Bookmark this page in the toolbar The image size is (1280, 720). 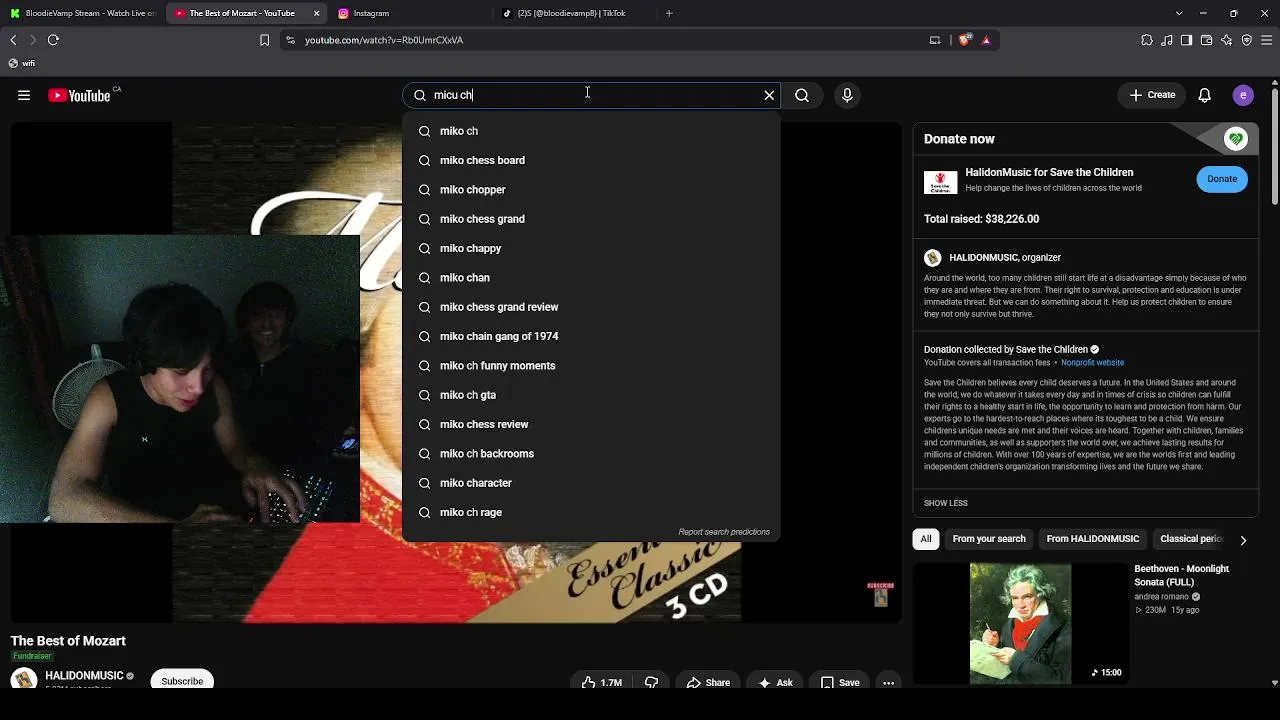(264, 40)
